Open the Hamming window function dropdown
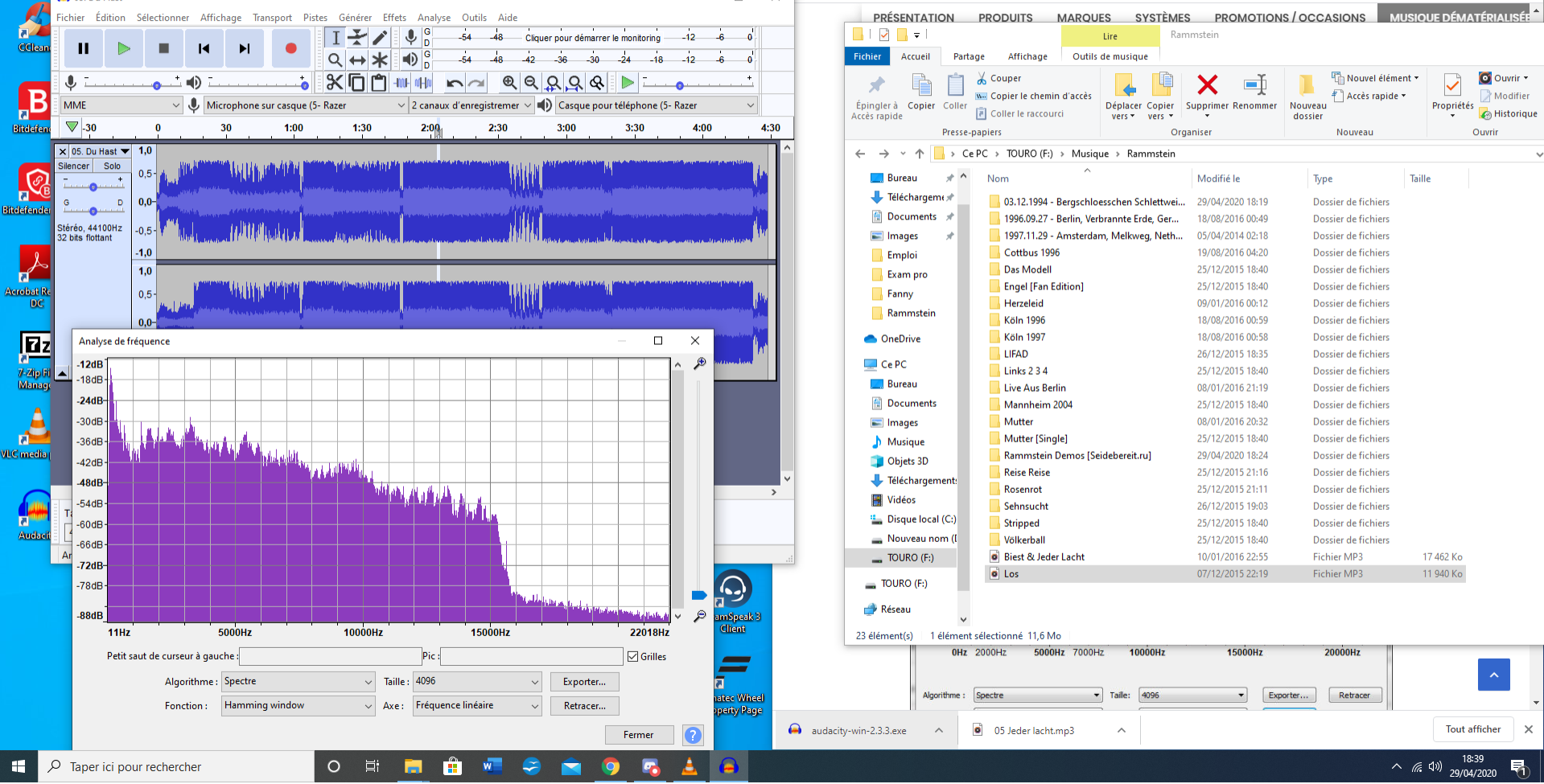This screenshot has height=784, width=1544. 299,706
